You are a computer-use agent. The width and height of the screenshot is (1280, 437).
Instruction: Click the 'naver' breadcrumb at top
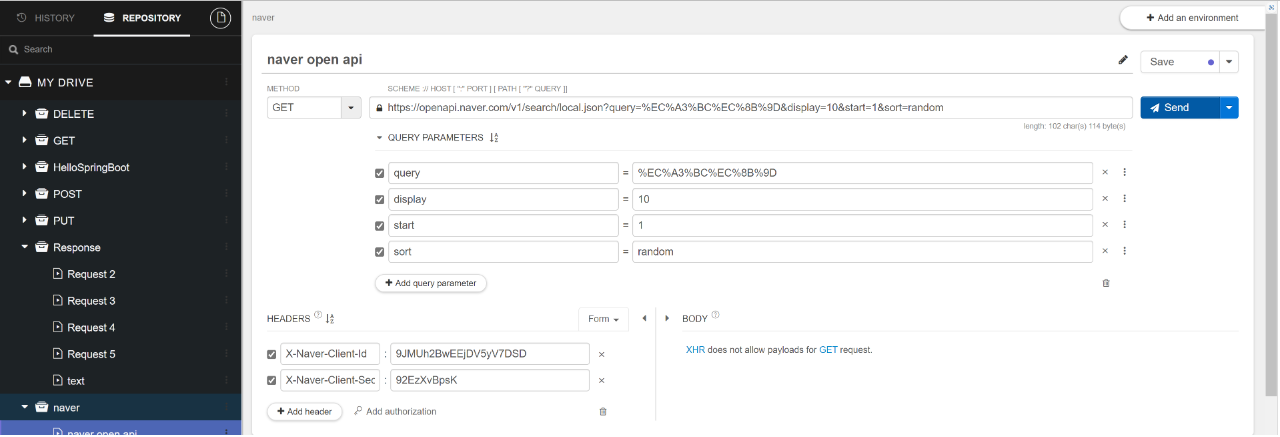264,18
